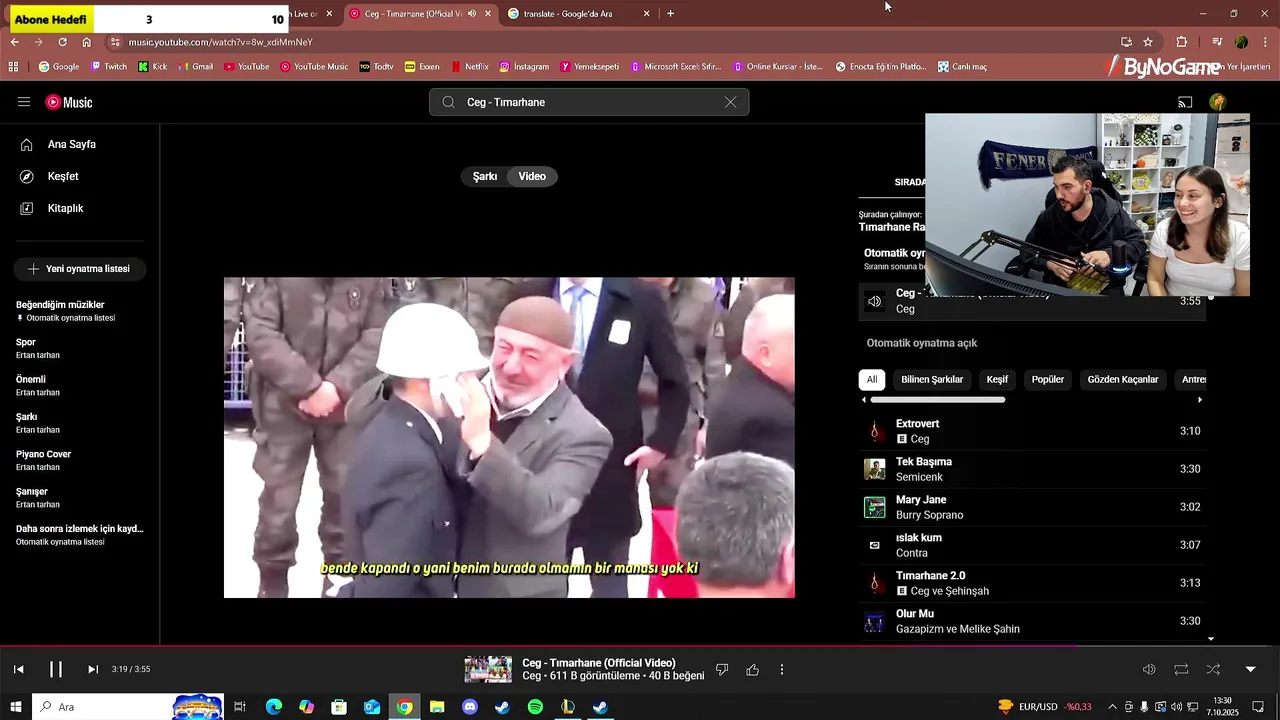
Task: Go back in browser history
Action: (x=15, y=42)
